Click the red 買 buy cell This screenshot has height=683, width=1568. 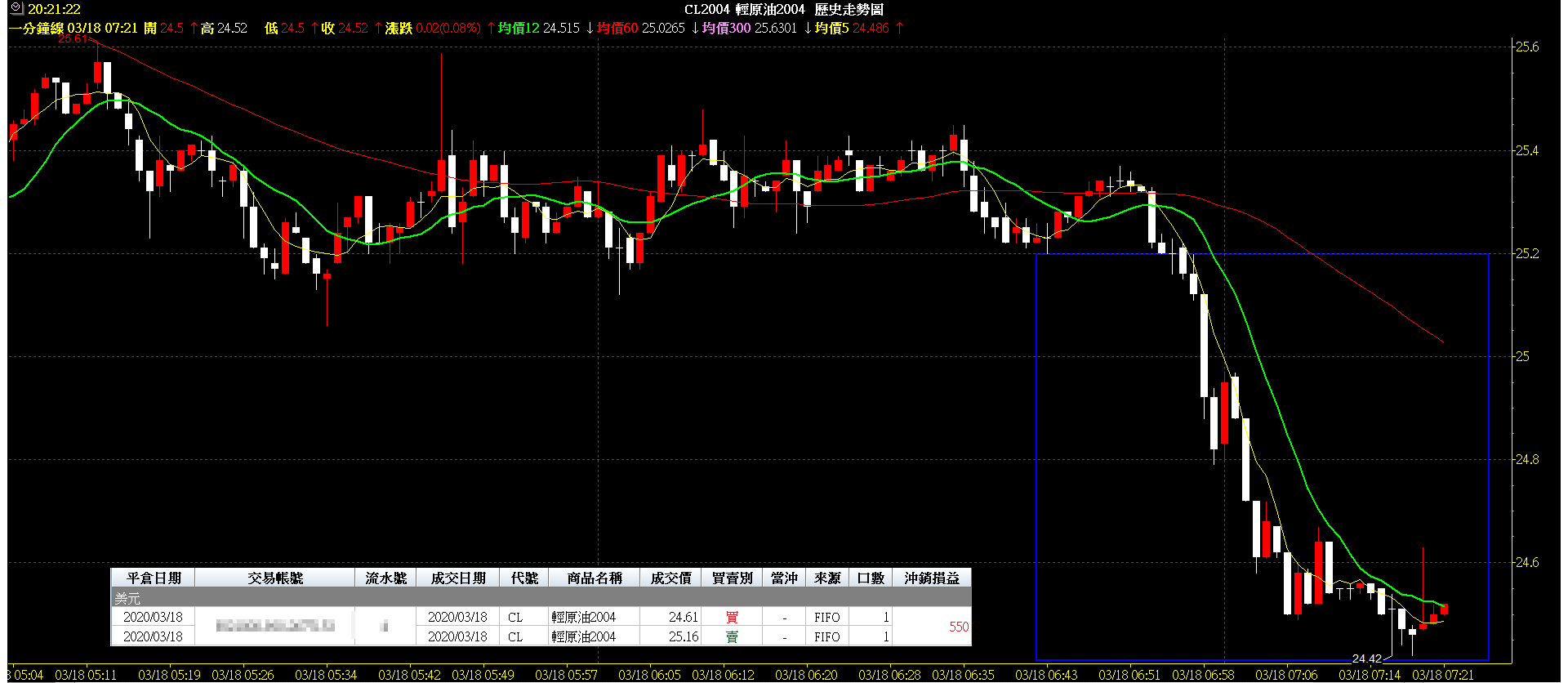point(732,617)
